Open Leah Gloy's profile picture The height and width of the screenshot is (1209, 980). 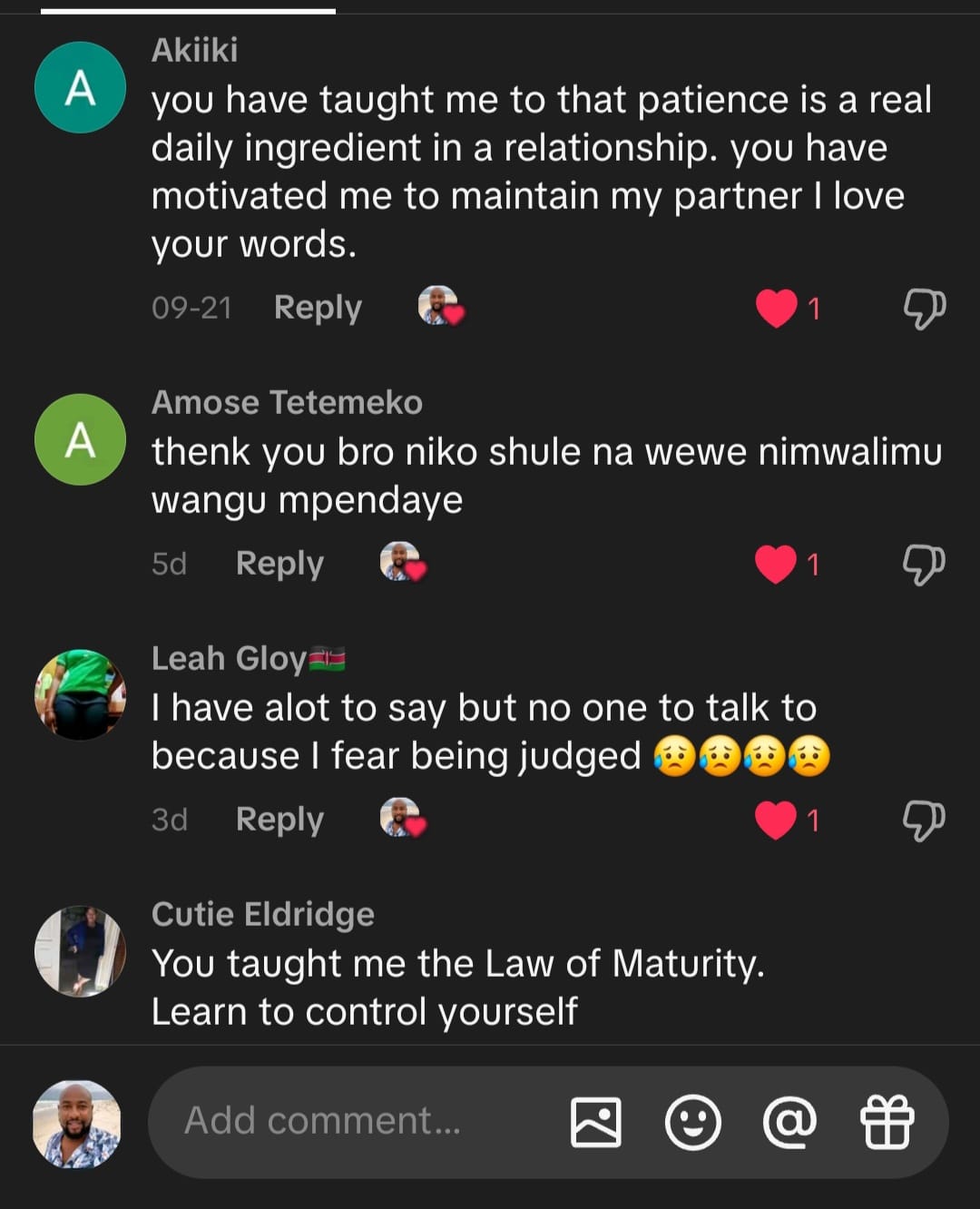coord(80,695)
